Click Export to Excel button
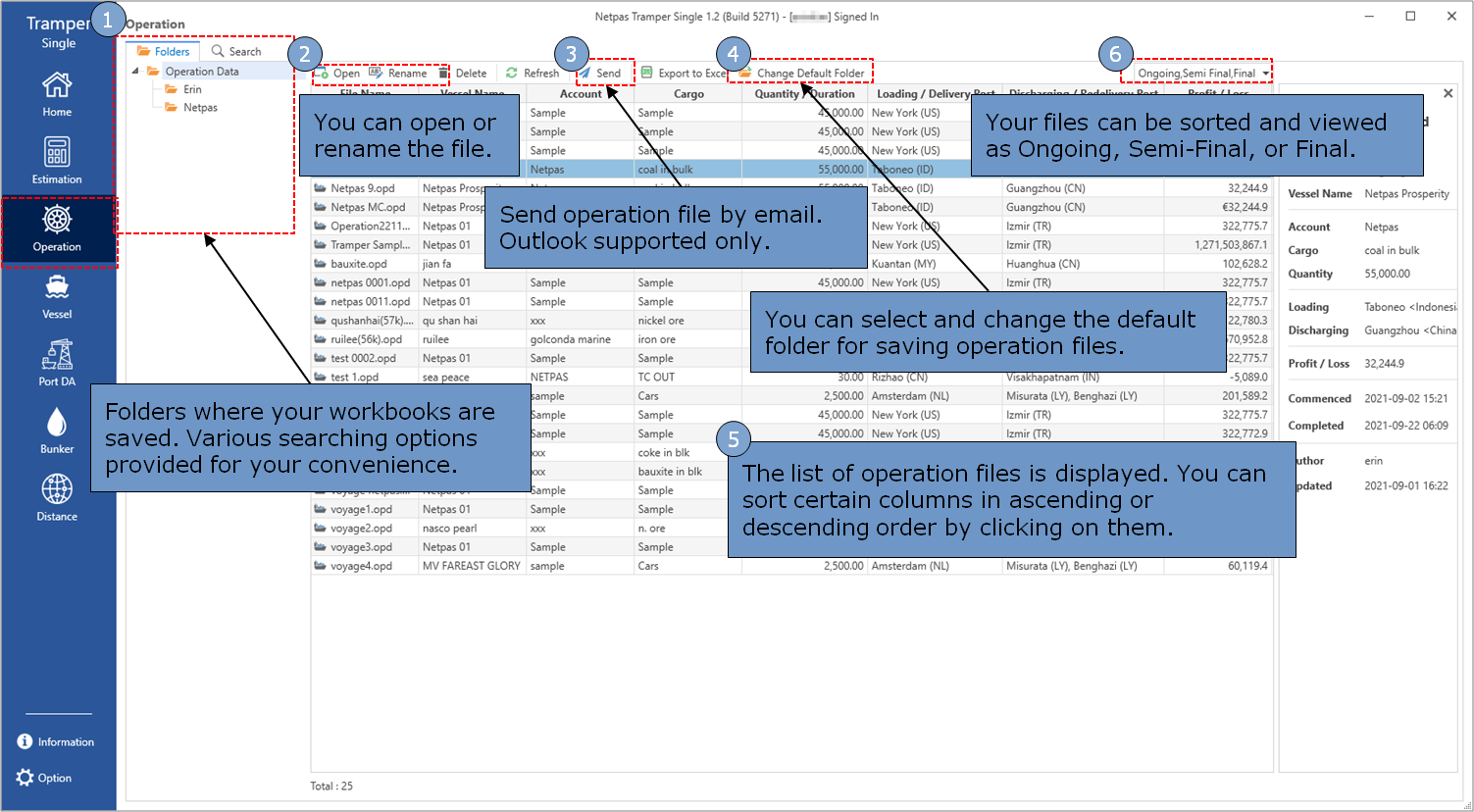This screenshot has width=1474, height=812. 684,74
